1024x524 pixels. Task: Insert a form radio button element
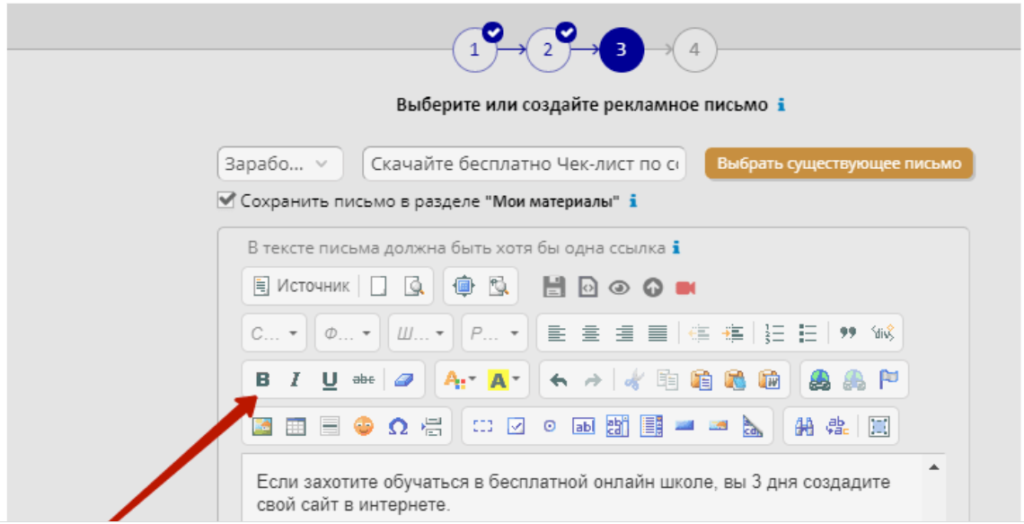pos(550,427)
